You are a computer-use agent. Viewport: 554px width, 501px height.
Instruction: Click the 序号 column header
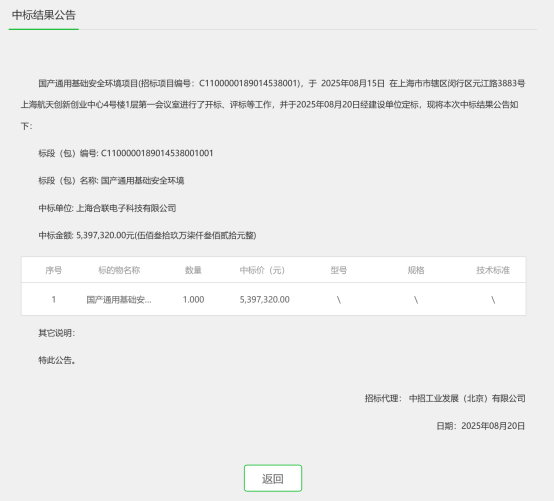(x=54, y=270)
